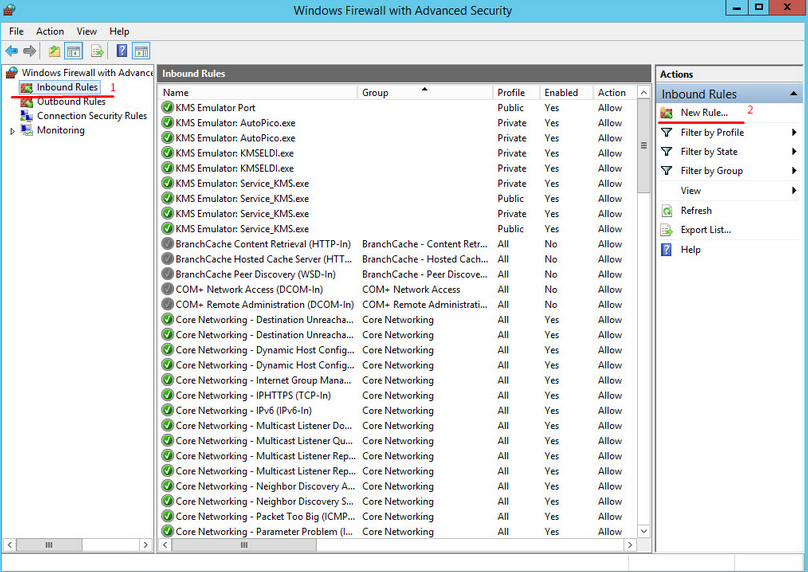The width and height of the screenshot is (808, 572).
Task: Open the Filter by Profile submenu arrow
Action: coord(794,132)
